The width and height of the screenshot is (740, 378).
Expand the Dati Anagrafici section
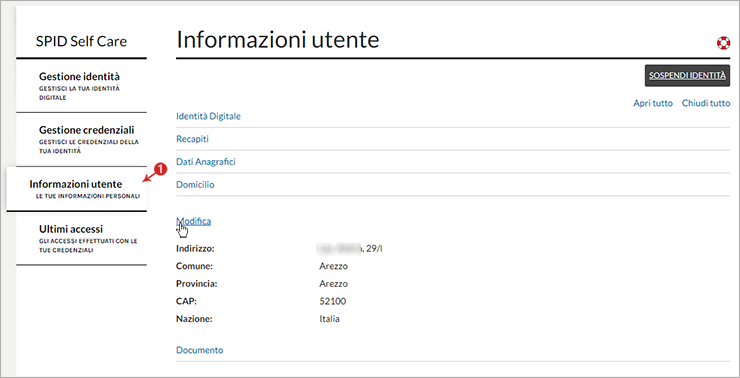click(x=206, y=162)
